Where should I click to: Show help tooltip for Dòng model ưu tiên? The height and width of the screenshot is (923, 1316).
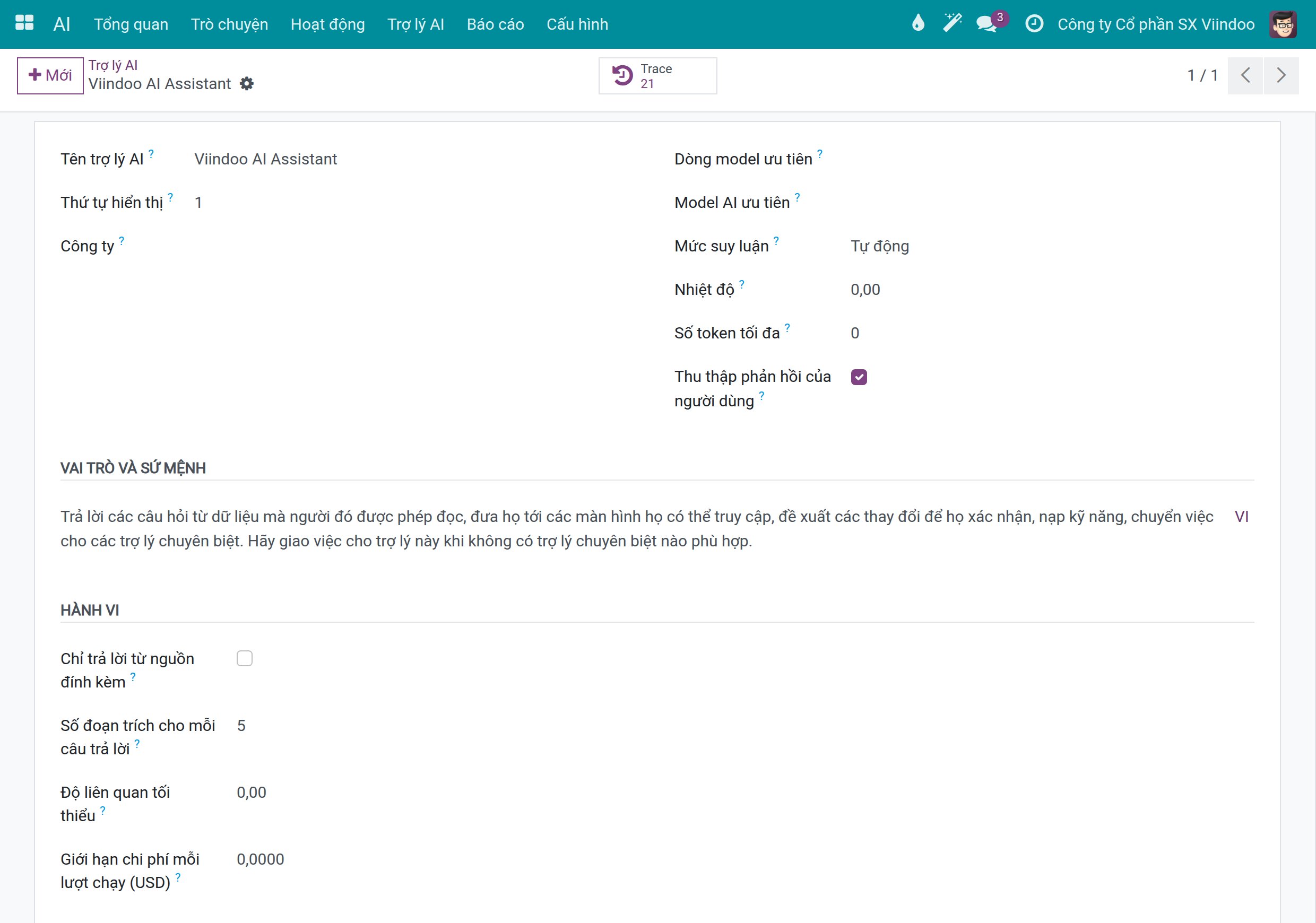820,153
